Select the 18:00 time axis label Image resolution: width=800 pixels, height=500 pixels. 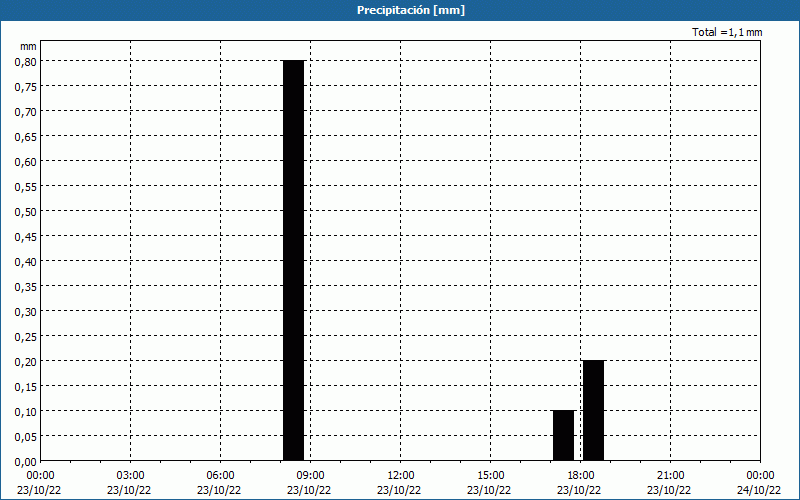coord(580,475)
